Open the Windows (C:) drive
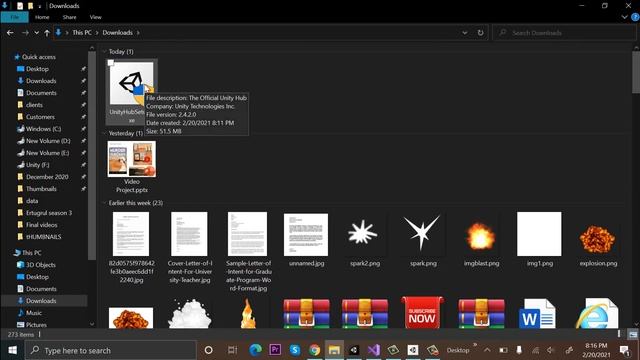 tap(43, 129)
